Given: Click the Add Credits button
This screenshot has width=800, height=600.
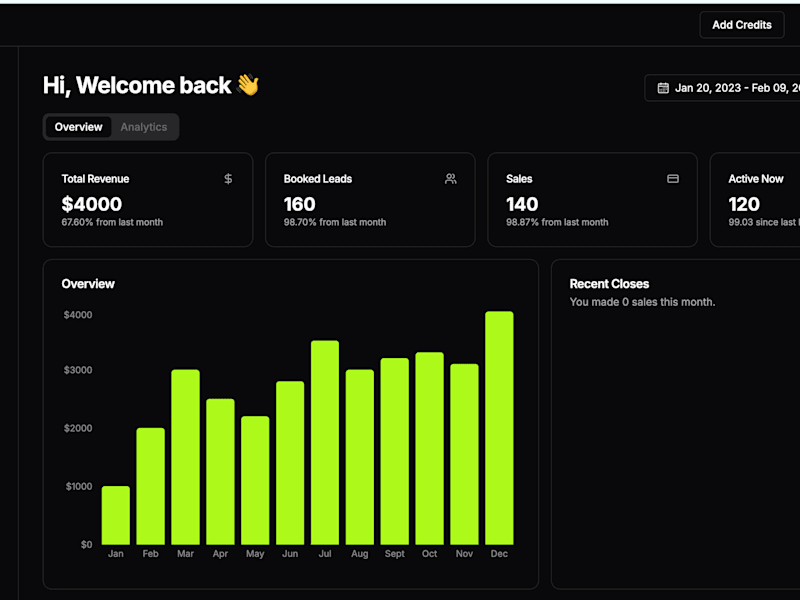Looking at the screenshot, I should coord(742,24).
